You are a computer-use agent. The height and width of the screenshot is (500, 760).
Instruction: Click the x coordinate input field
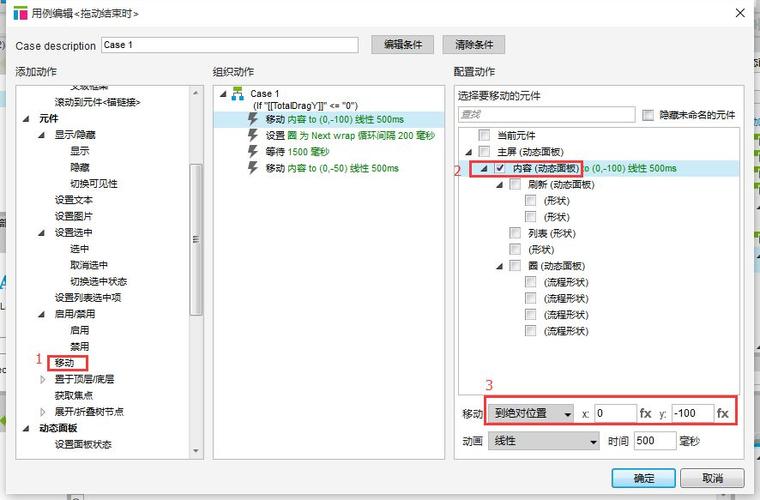pos(615,413)
